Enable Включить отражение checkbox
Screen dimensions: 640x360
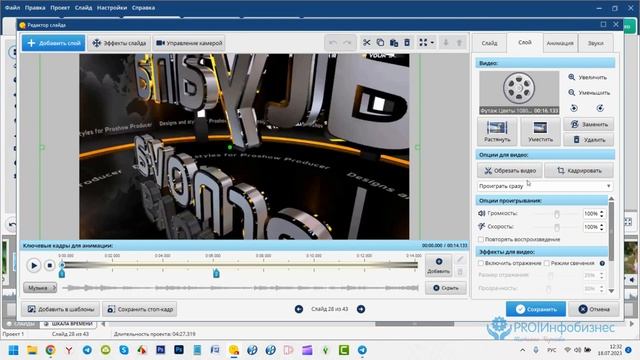tap(481, 263)
